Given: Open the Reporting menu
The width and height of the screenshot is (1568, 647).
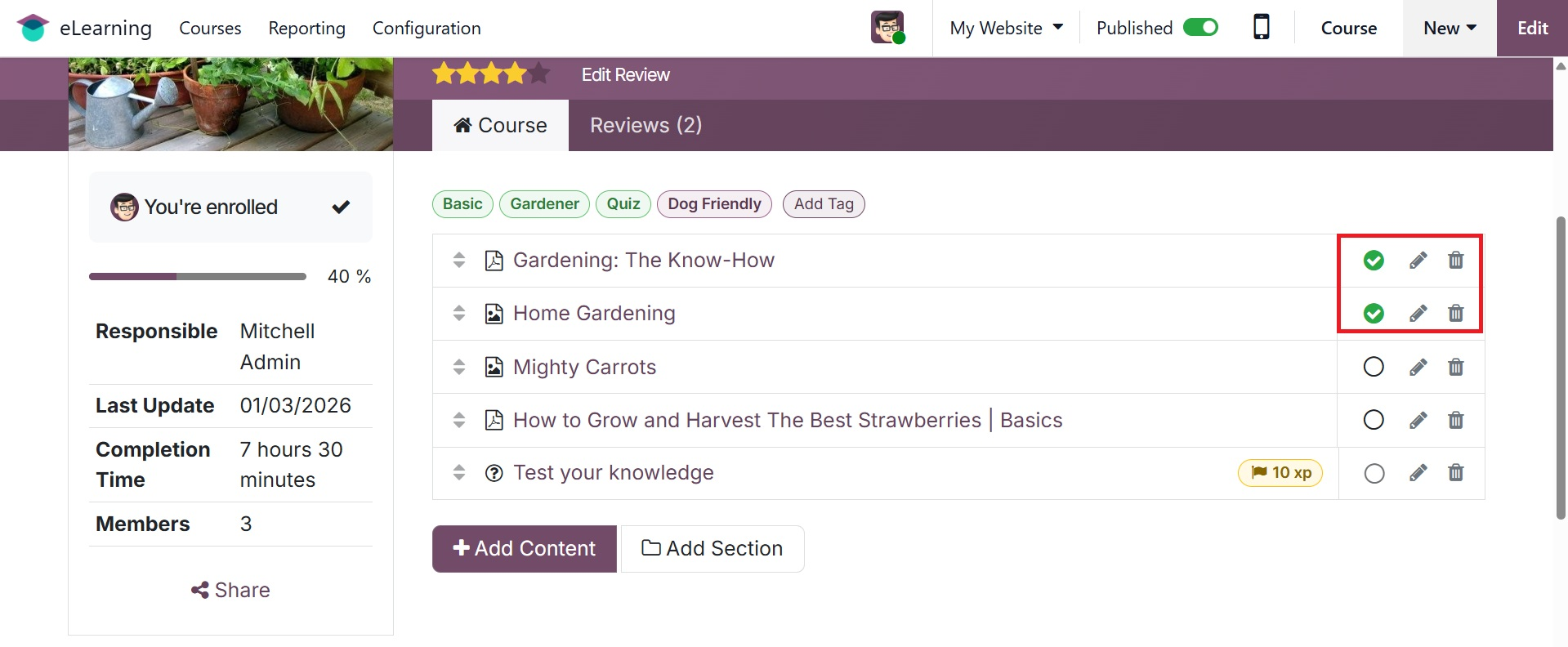Looking at the screenshot, I should click(306, 28).
